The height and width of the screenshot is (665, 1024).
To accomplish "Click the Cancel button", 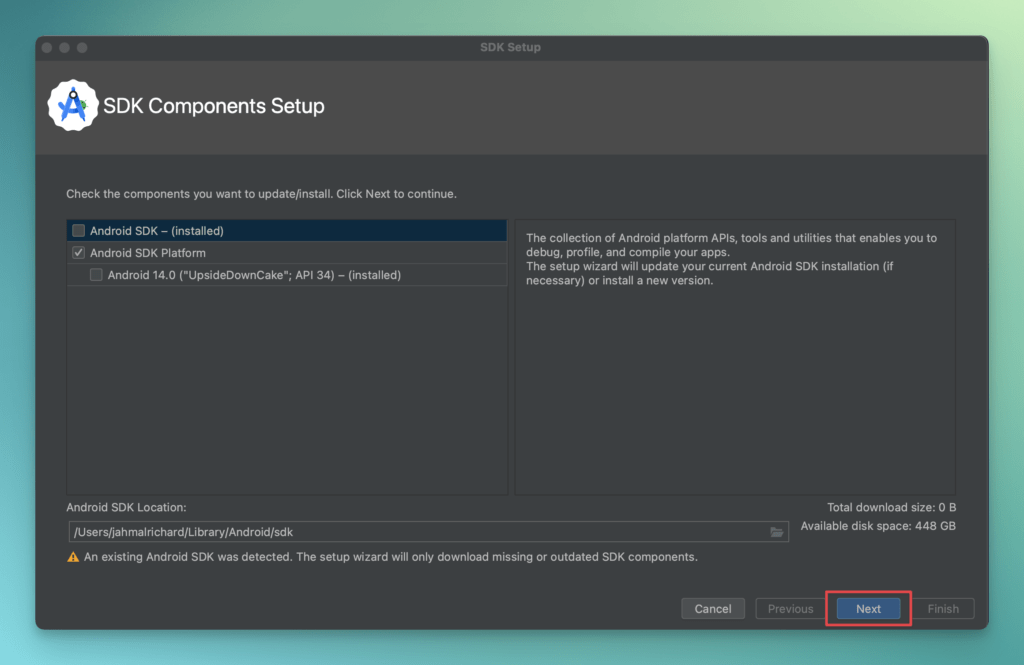I will tap(712, 608).
